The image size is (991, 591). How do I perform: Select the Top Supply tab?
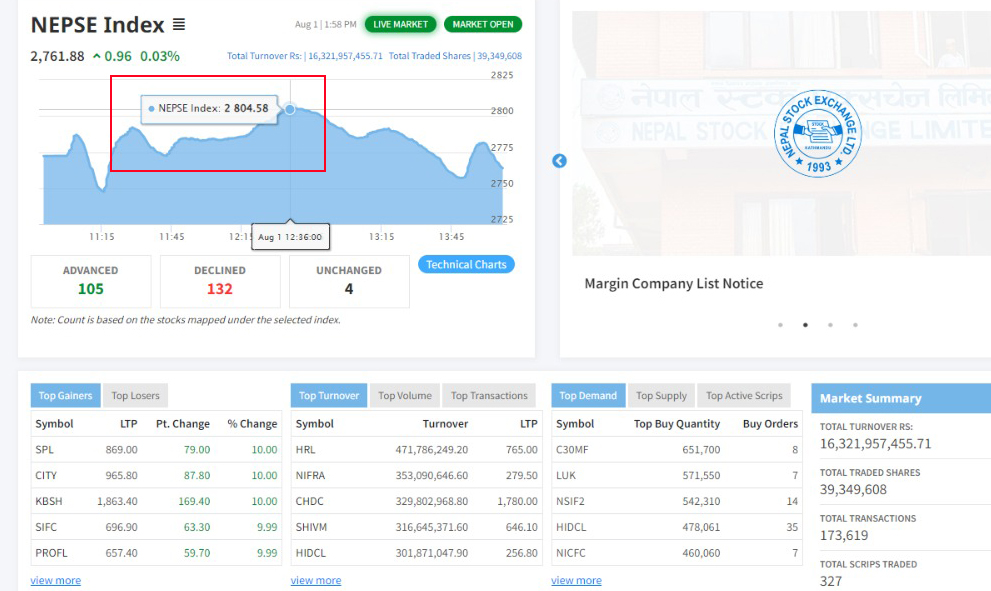[661, 396]
